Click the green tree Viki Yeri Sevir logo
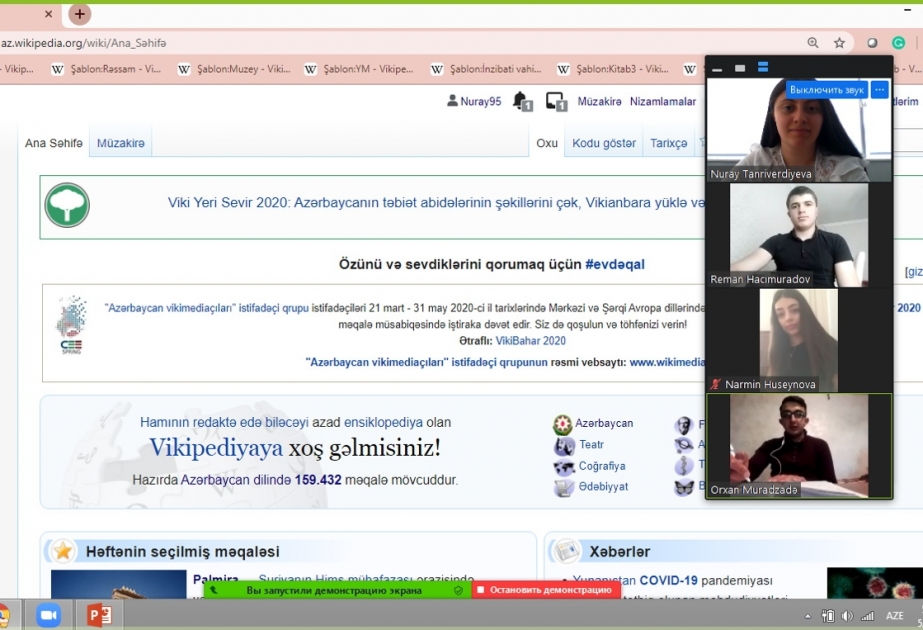 (x=67, y=205)
